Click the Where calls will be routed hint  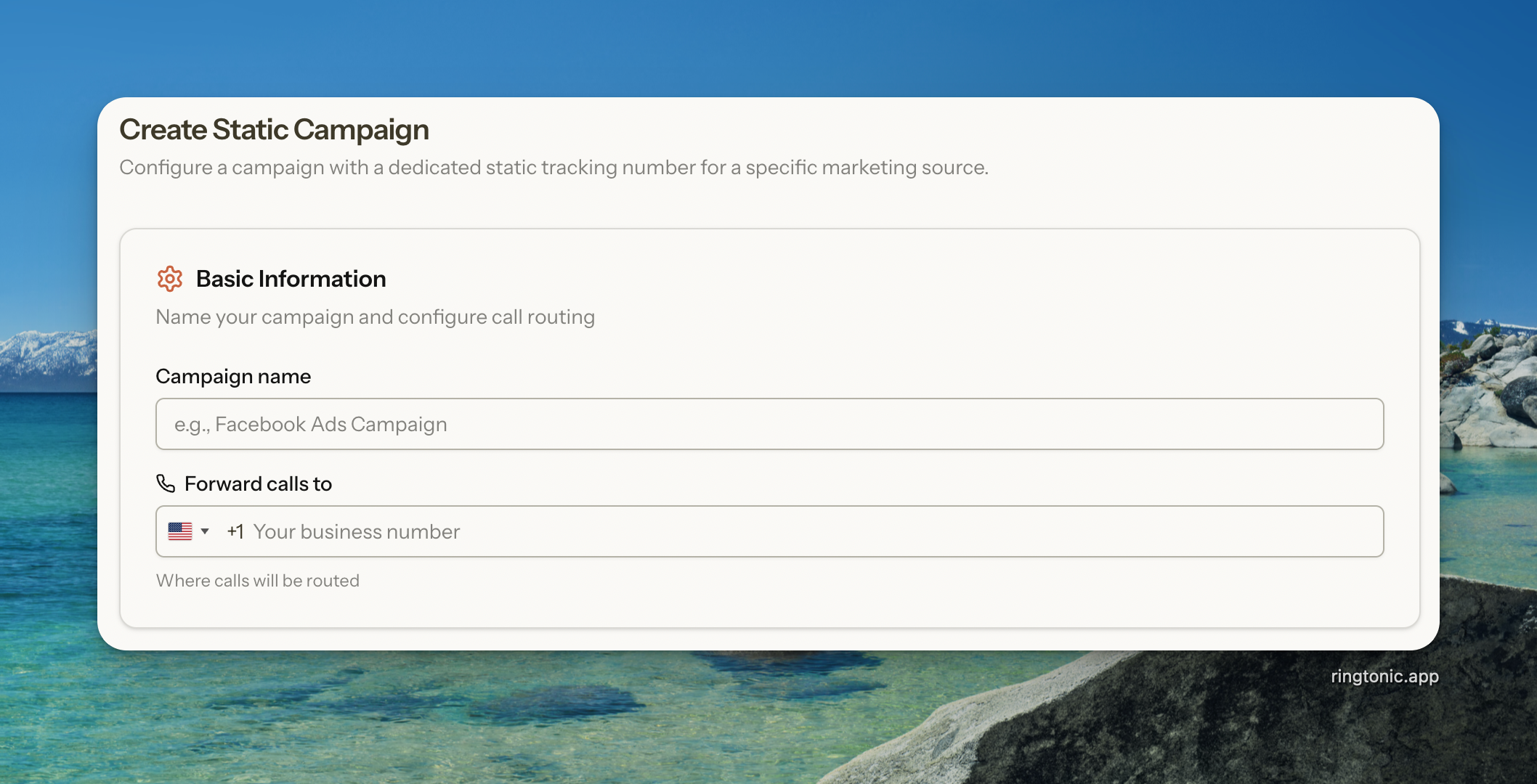coord(257,581)
